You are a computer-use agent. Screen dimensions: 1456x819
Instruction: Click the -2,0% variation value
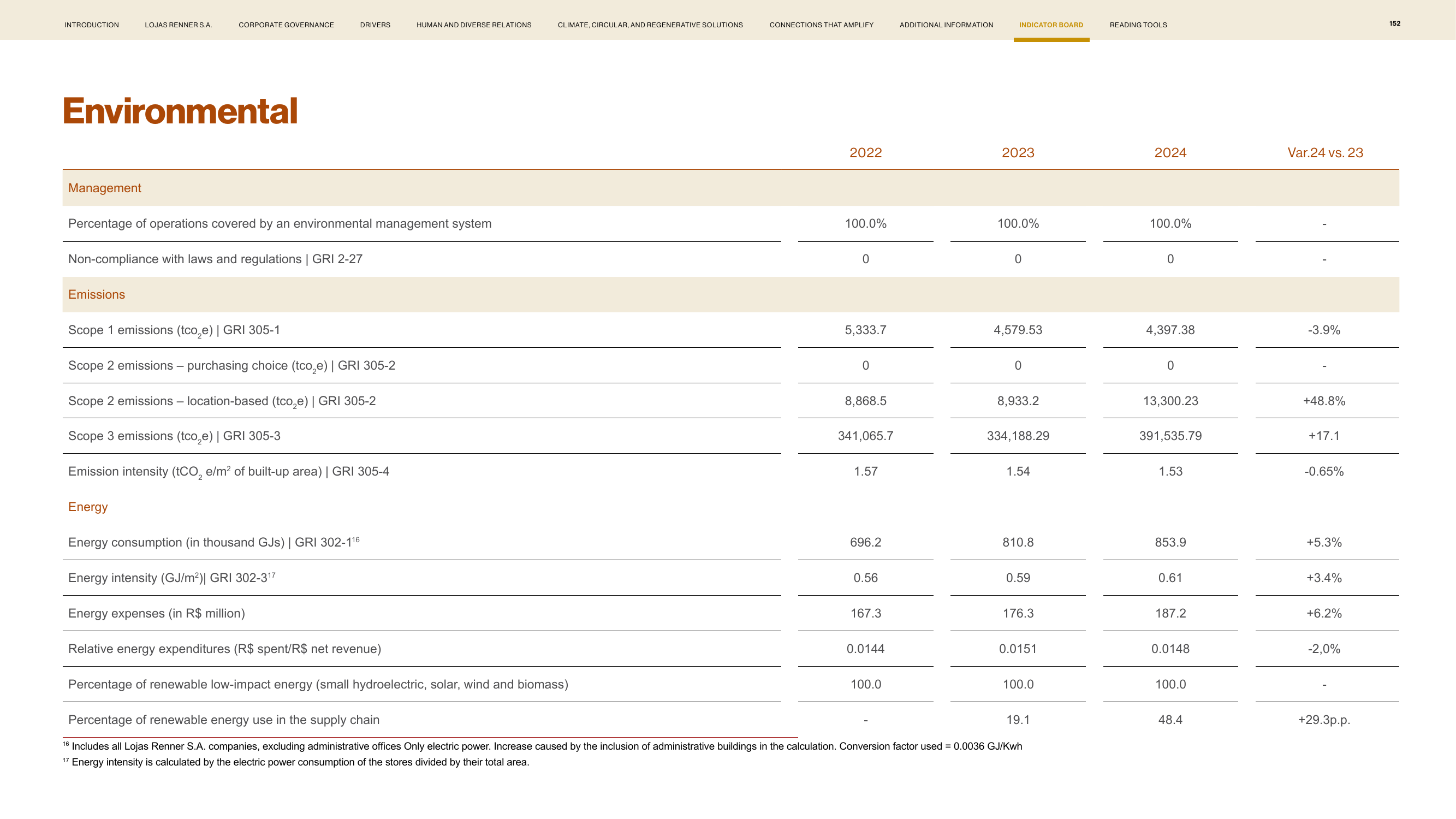pos(1324,649)
